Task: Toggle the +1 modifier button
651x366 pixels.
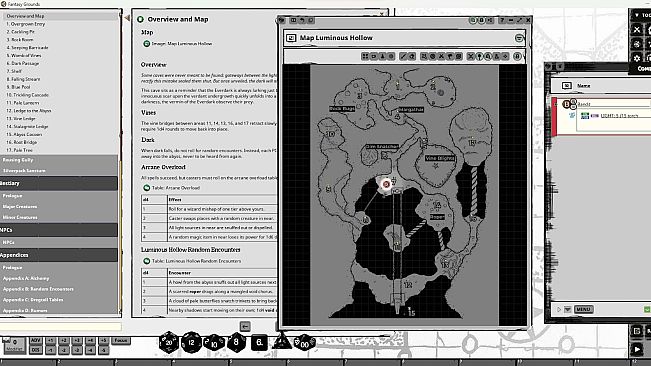Action: 50,341
